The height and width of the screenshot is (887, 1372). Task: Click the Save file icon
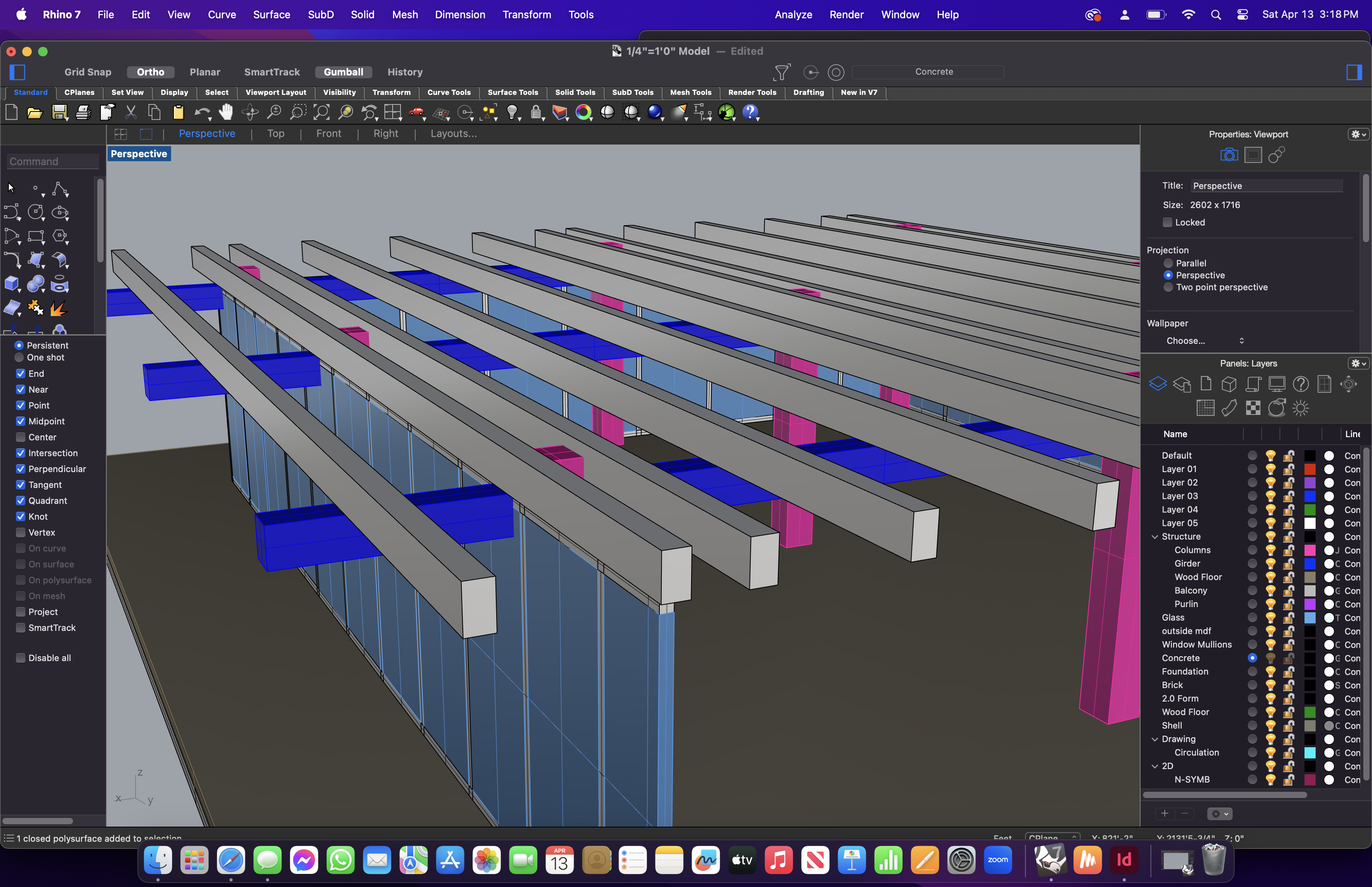(59, 112)
